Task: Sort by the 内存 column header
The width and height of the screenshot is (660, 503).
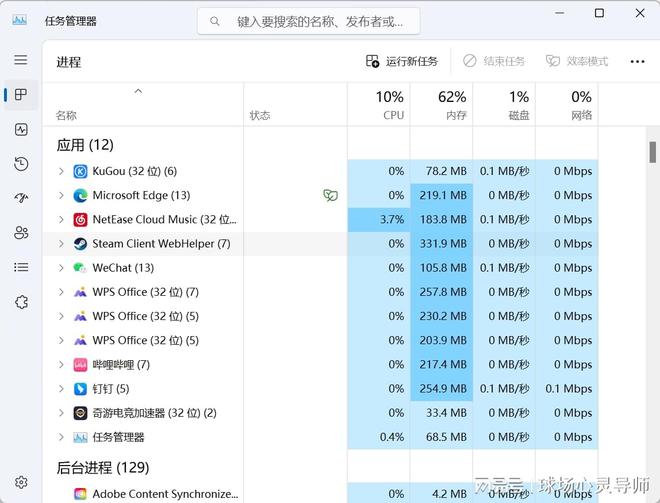Action: tap(442, 104)
